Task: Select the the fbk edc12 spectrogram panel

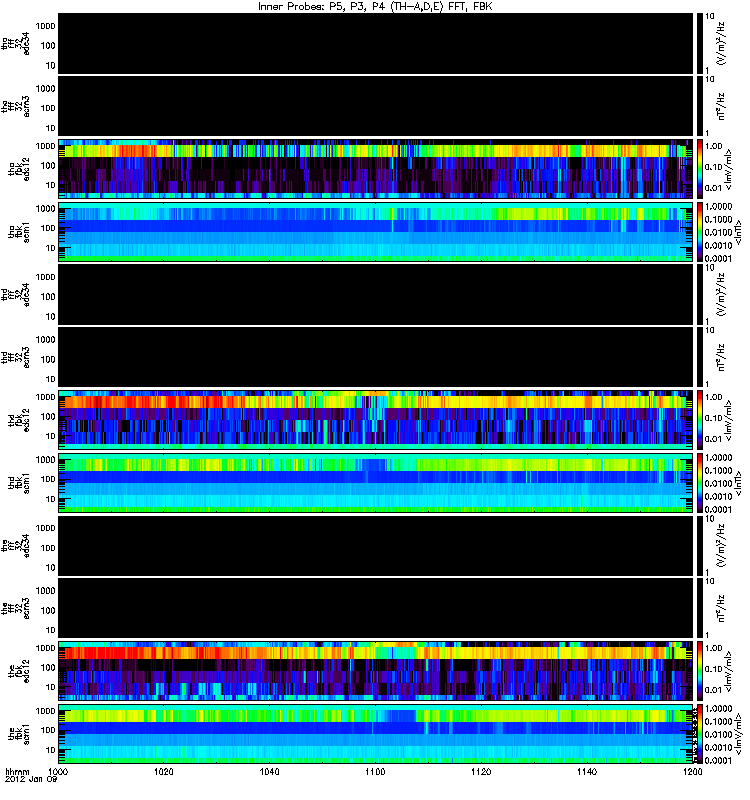Action: tap(375, 669)
